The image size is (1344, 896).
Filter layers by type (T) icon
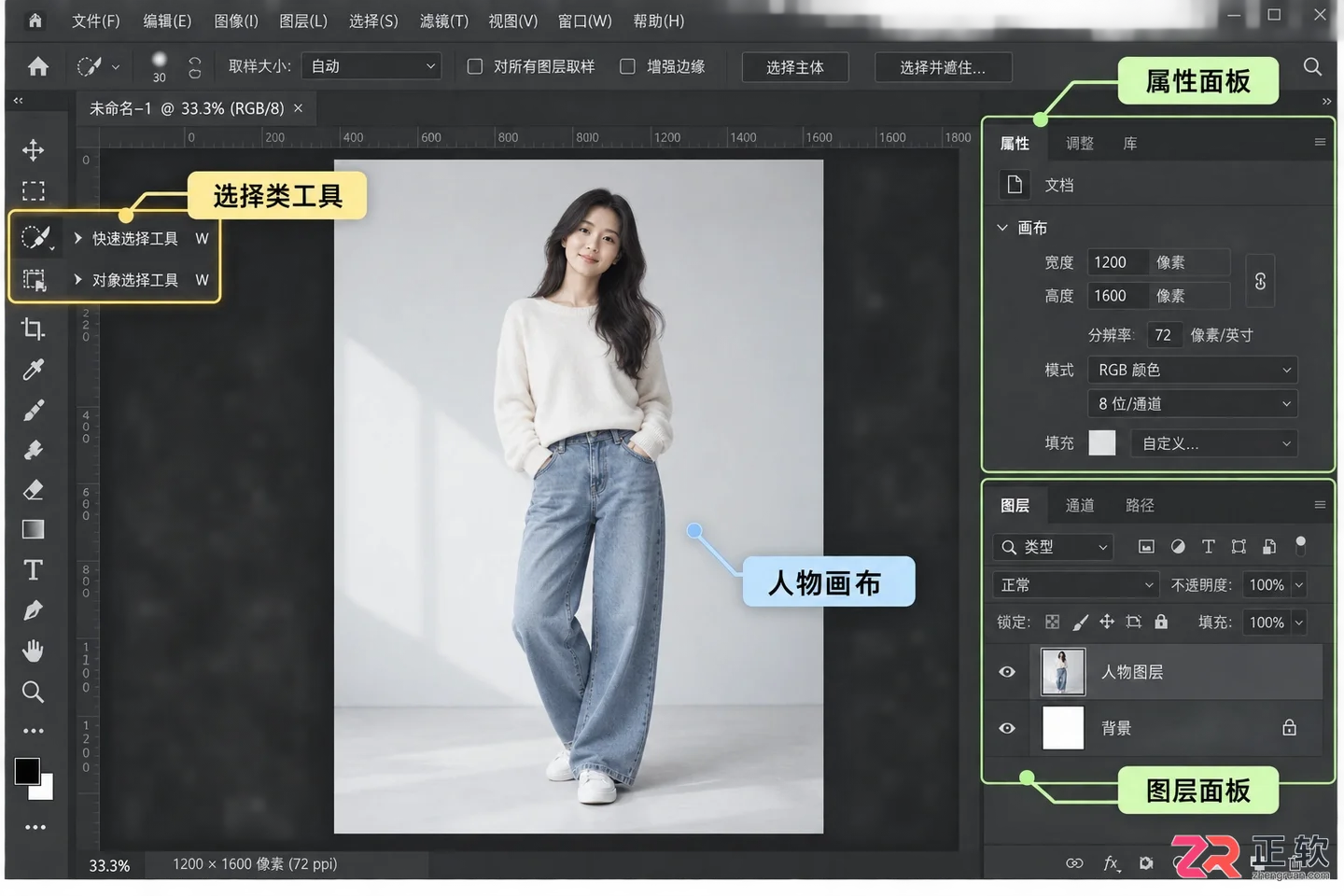tap(1209, 547)
